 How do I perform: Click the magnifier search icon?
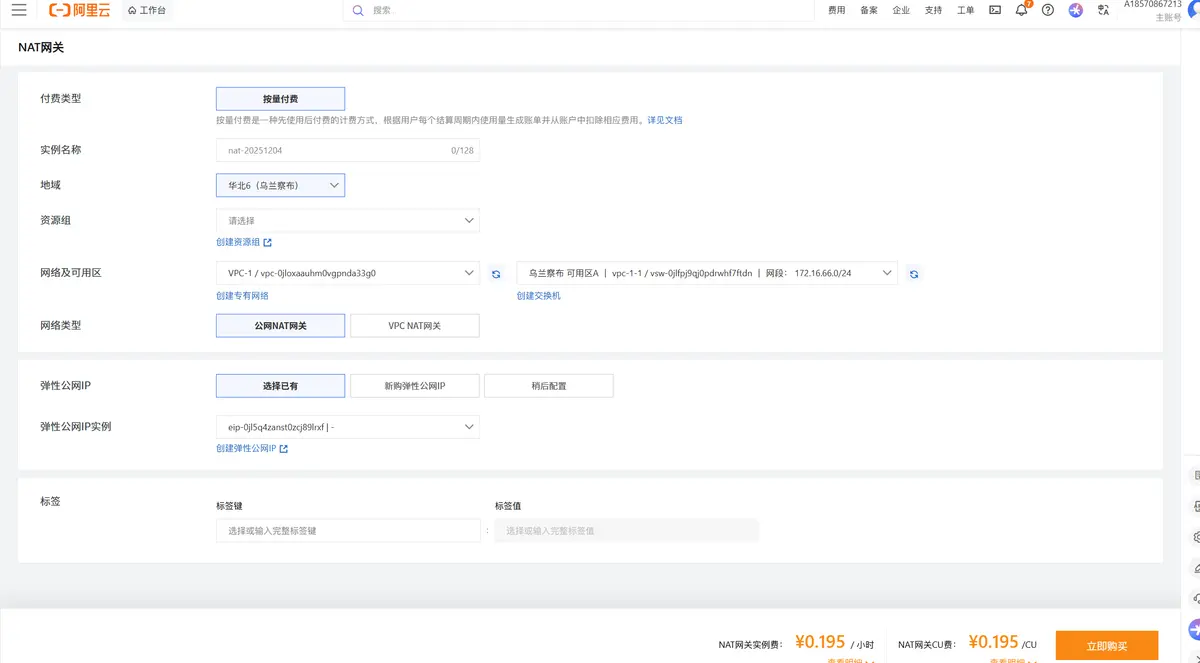[x=360, y=10]
